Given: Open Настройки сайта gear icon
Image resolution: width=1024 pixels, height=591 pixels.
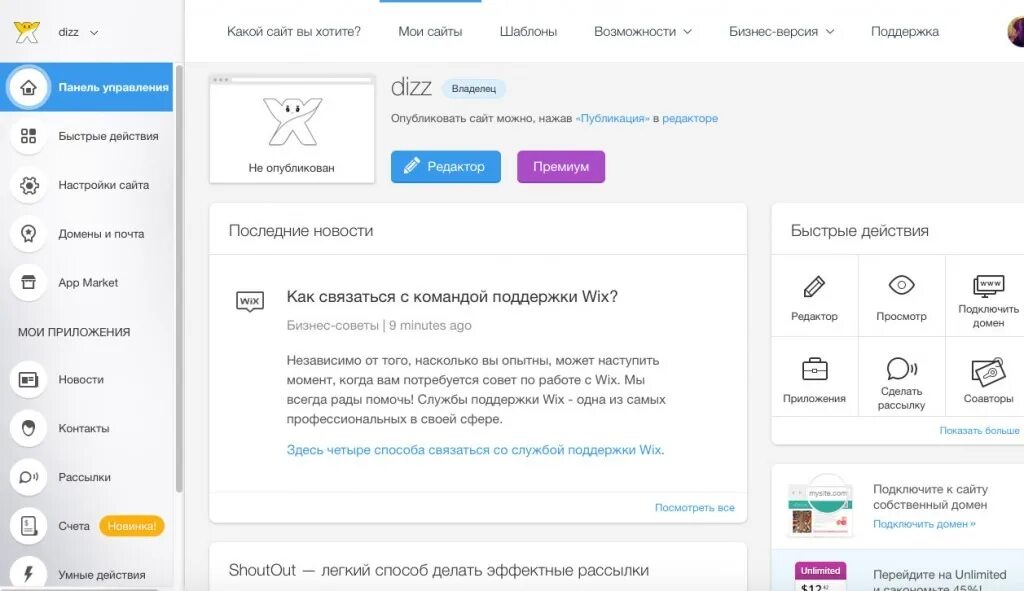Looking at the screenshot, I should [x=27, y=185].
